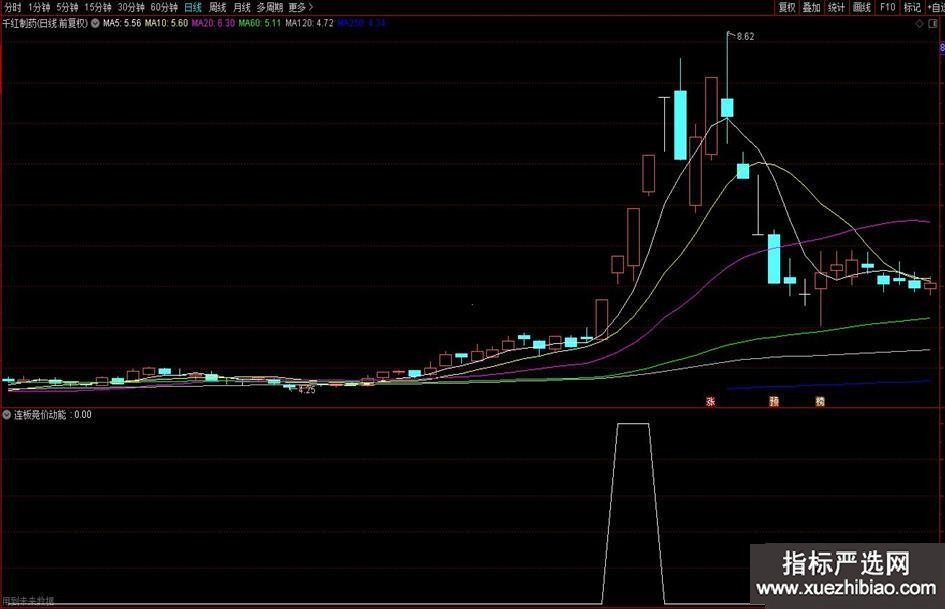Switch to the 月线 monthly chart
The height and width of the screenshot is (609, 945).
point(241,7)
